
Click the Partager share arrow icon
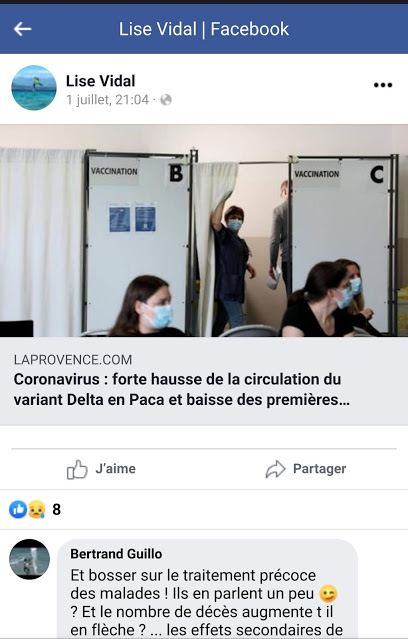click(x=276, y=469)
